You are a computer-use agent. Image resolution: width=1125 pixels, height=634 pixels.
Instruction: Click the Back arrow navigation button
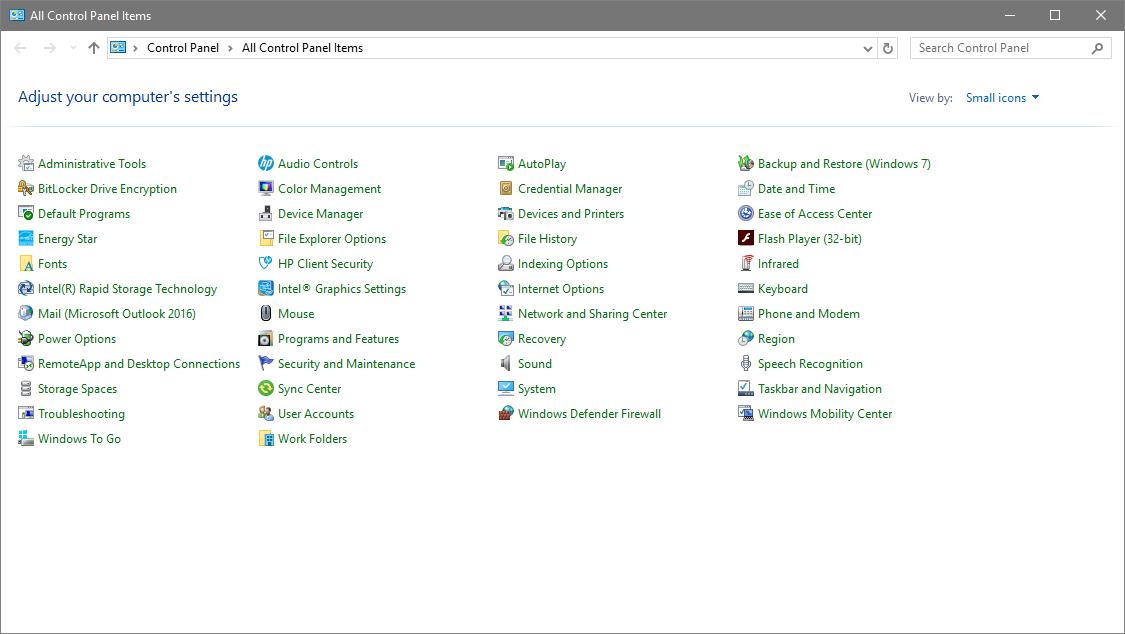click(20, 48)
